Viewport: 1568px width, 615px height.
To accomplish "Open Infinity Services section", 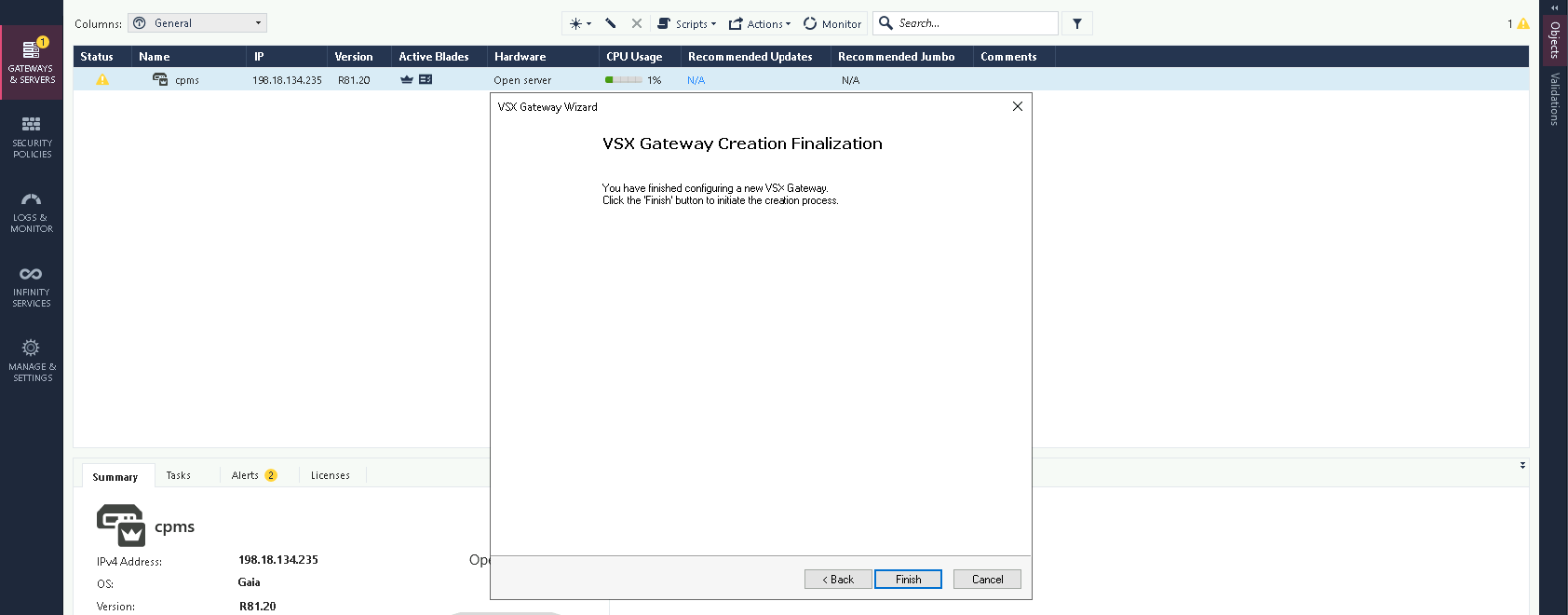I will point(32,286).
